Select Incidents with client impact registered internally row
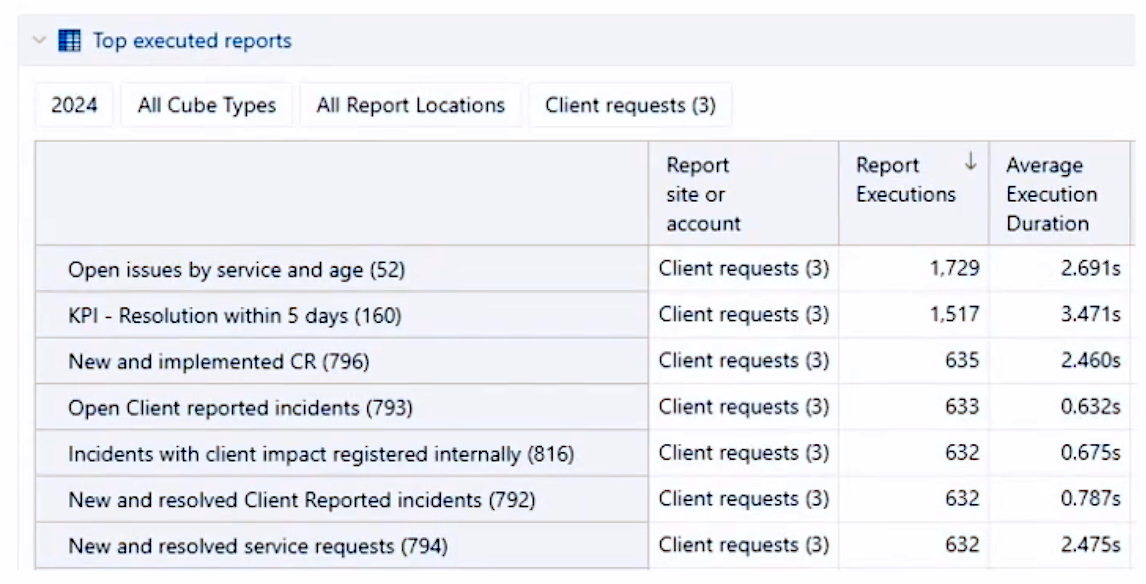This screenshot has width=1146, height=584. coord(320,454)
